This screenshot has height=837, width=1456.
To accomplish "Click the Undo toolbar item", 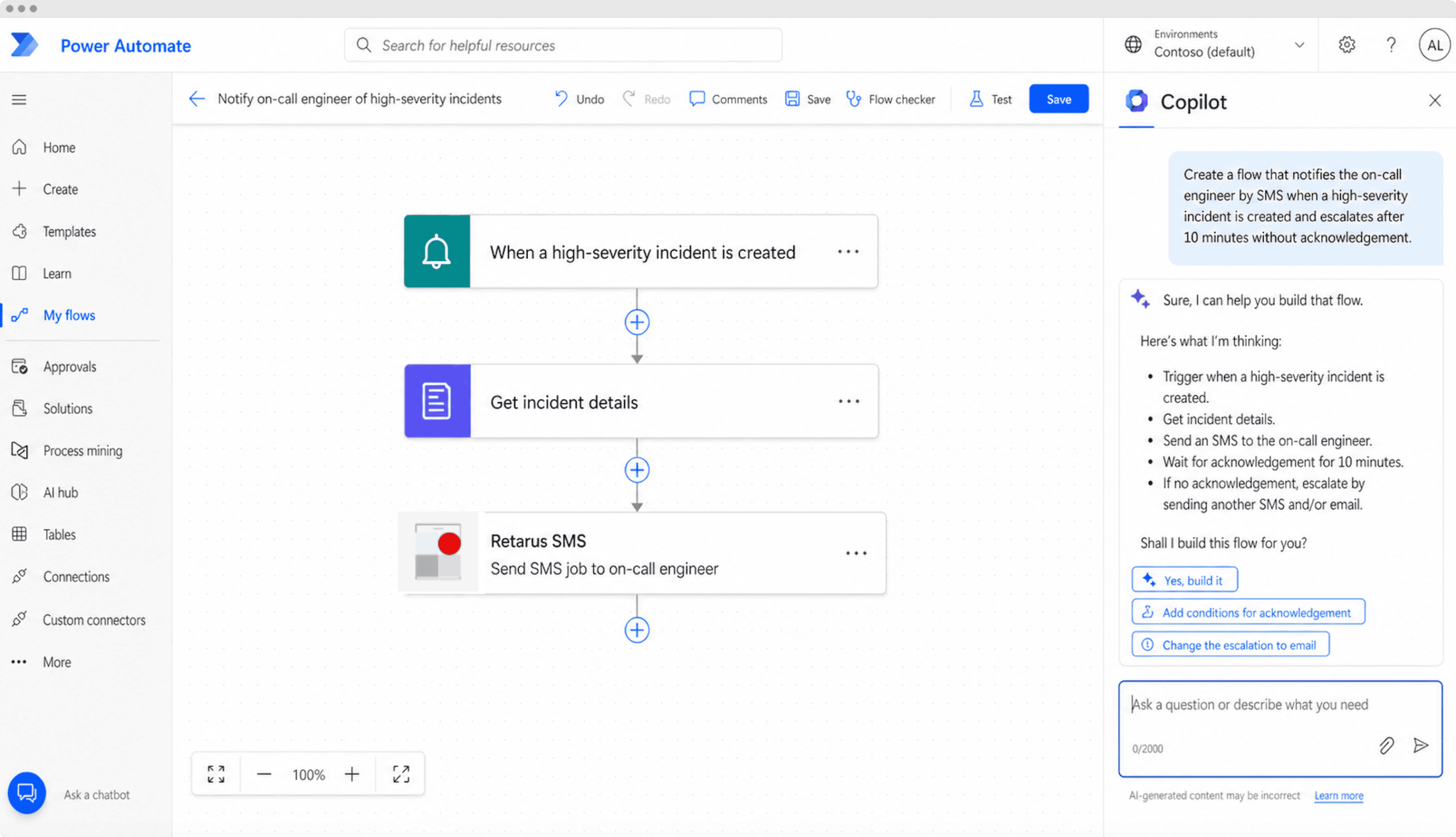I will (580, 99).
